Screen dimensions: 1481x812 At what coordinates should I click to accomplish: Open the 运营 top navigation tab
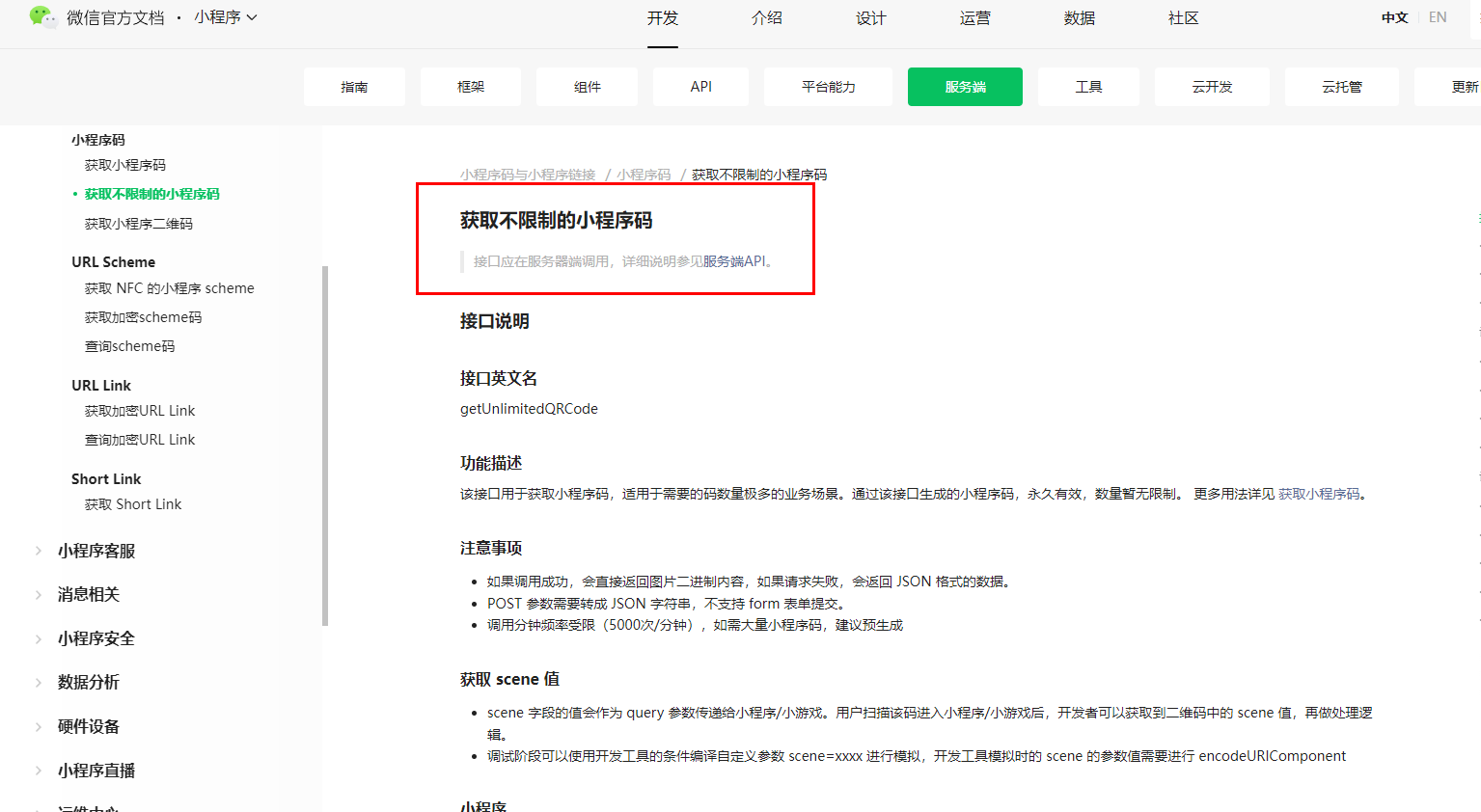pyautogui.click(x=975, y=18)
